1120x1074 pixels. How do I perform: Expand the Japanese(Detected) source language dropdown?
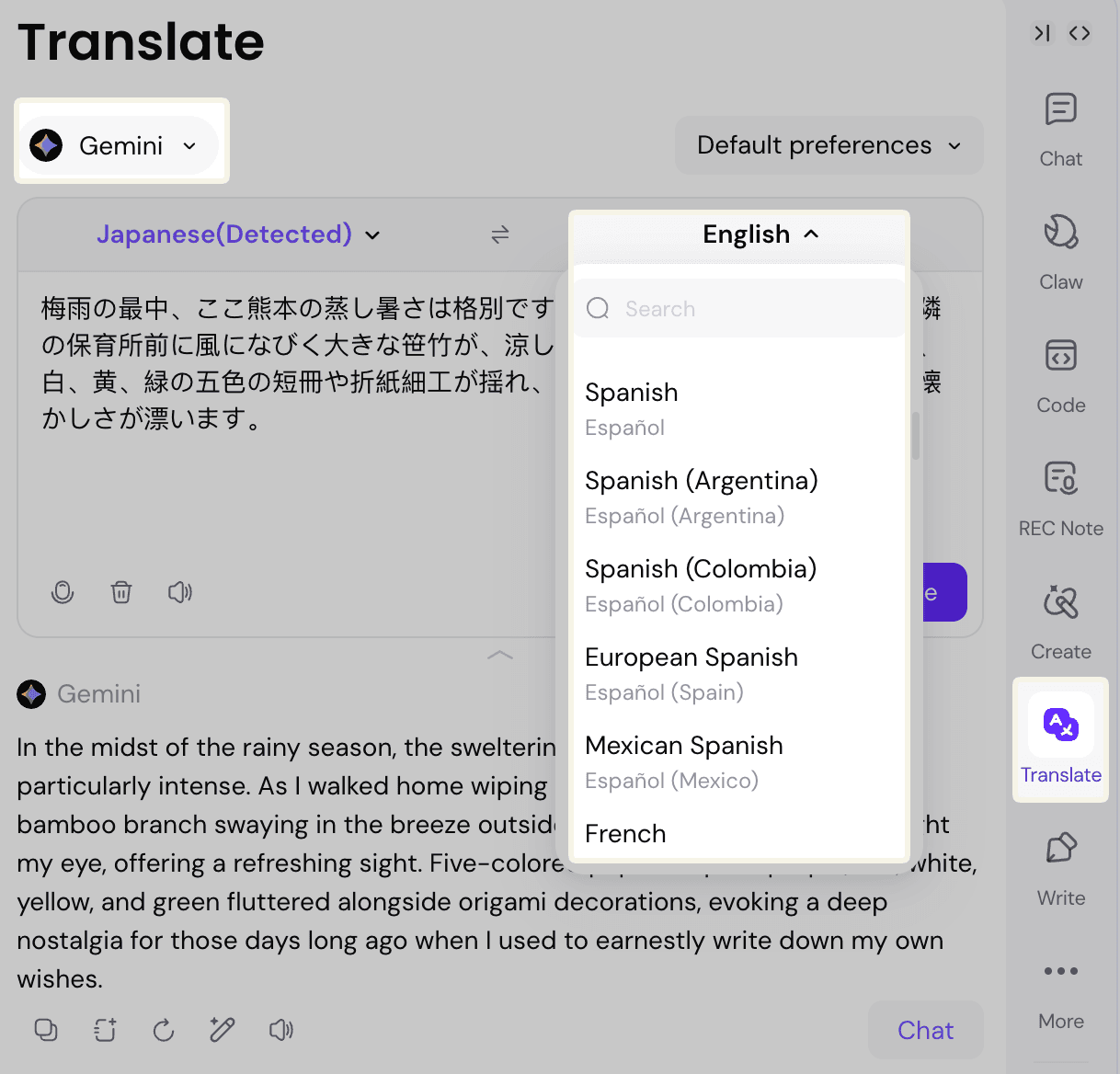(x=238, y=234)
